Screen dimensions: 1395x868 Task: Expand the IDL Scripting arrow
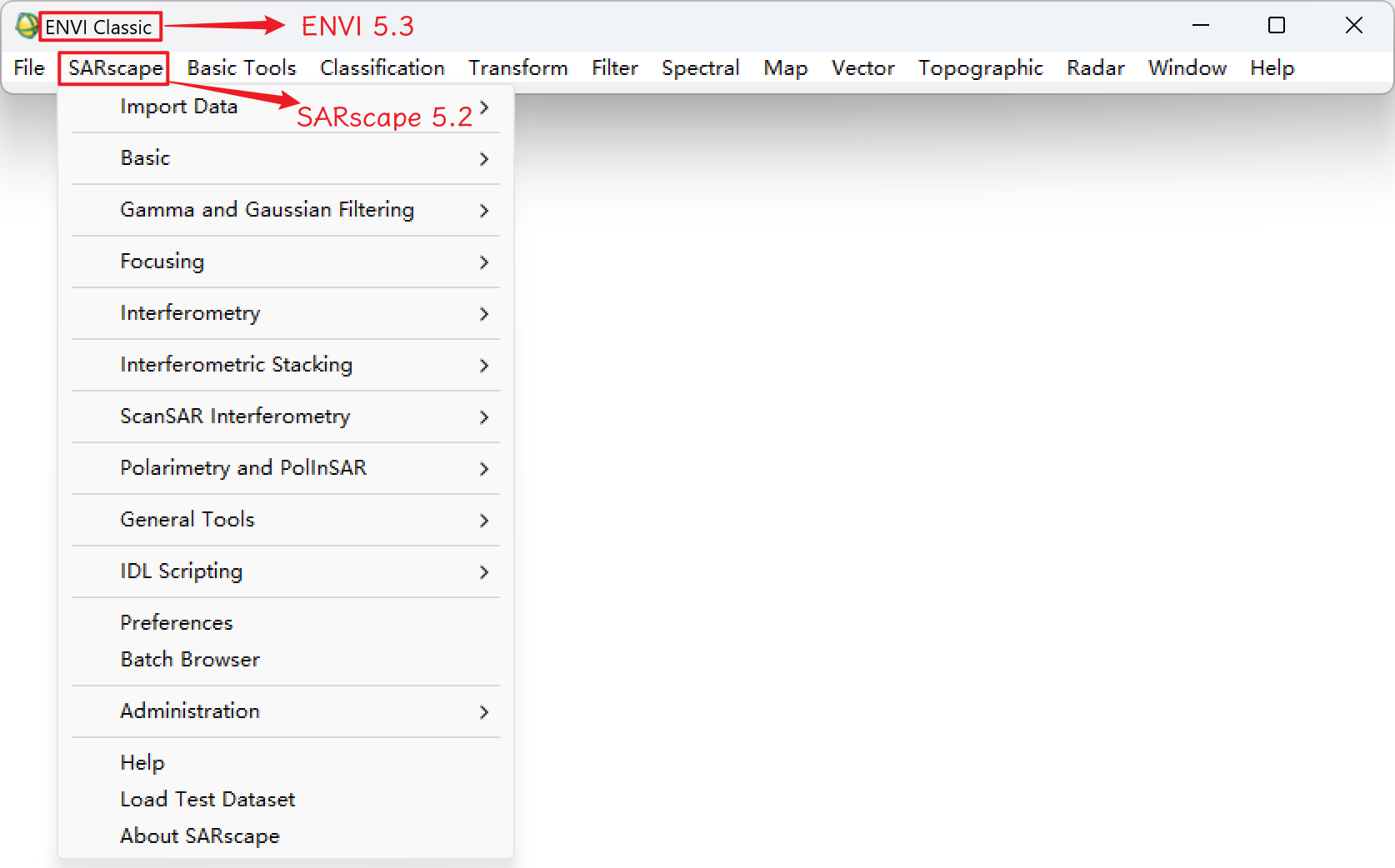tap(484, 571)
